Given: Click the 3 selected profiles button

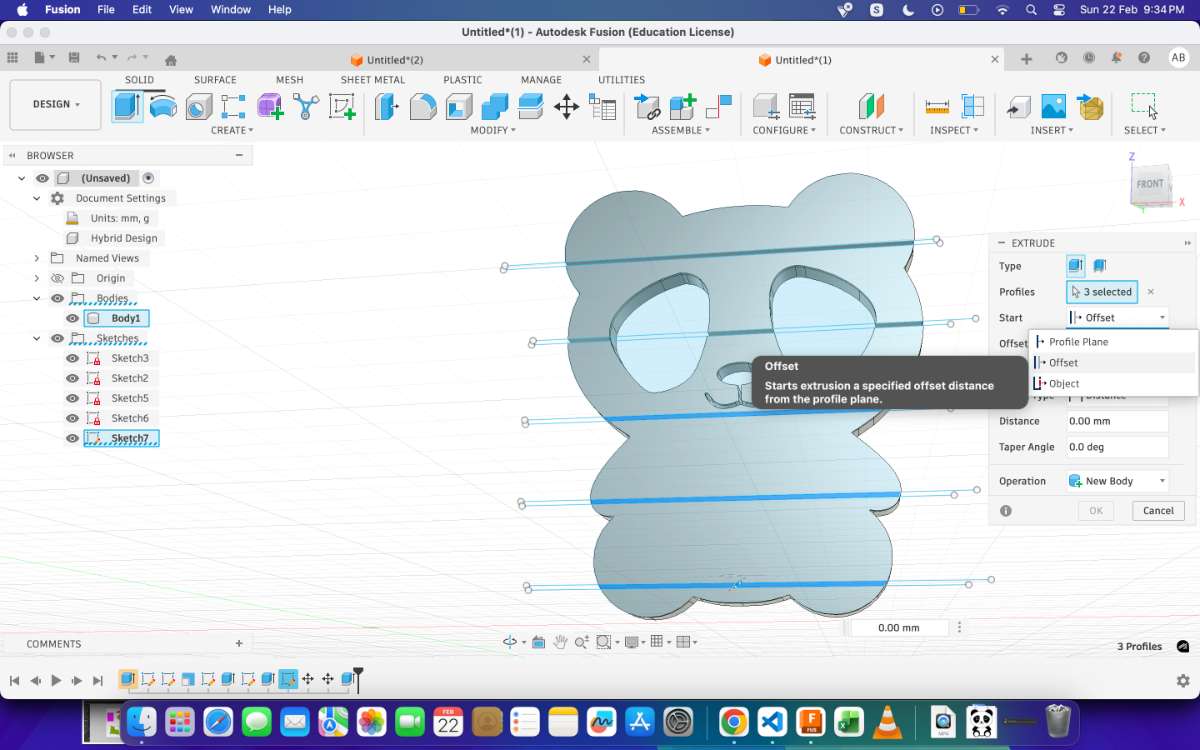Looking at the screenshot, I should point(1102,292).
